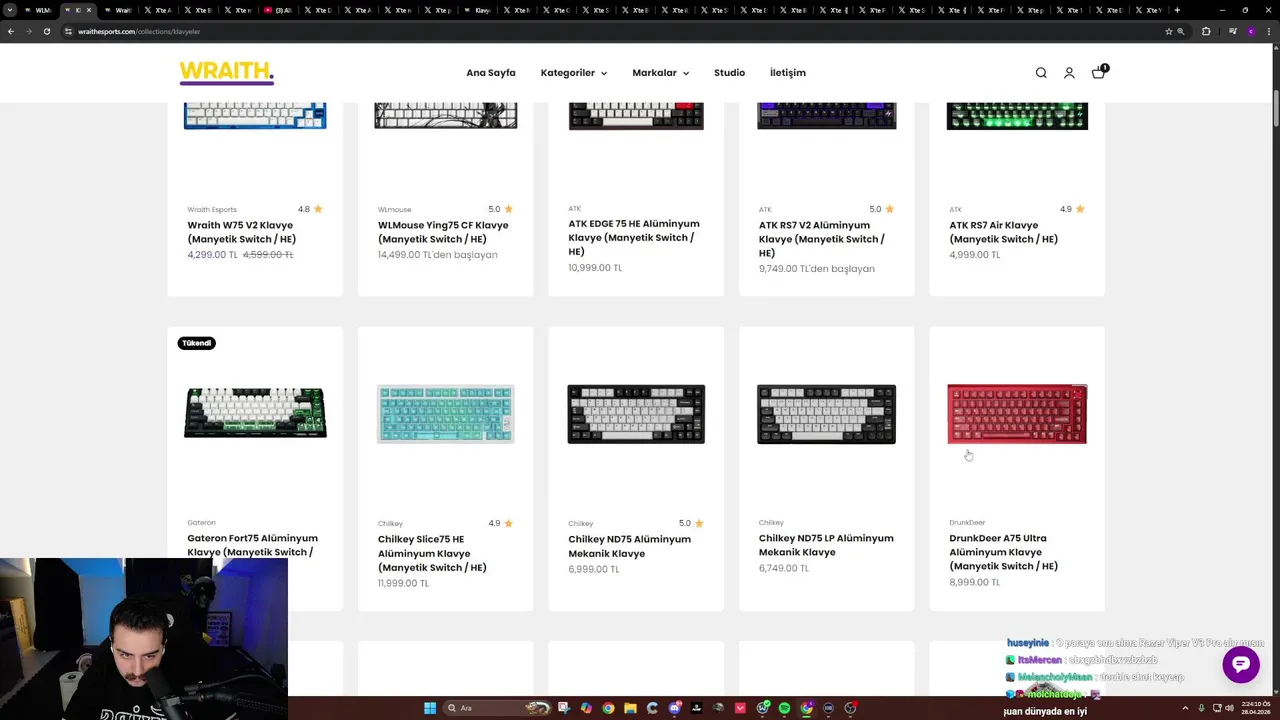Viewport: 1280px width, 720px height.
Task: Switch to the Klavye browser tab
Action: click(483, 10)
